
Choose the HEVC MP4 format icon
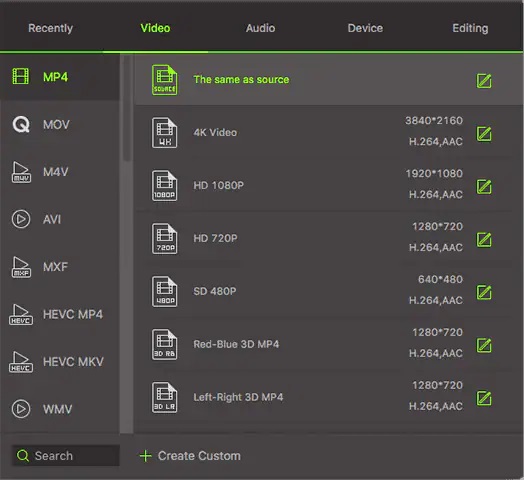pyautogui.click(x=21, y=314)
